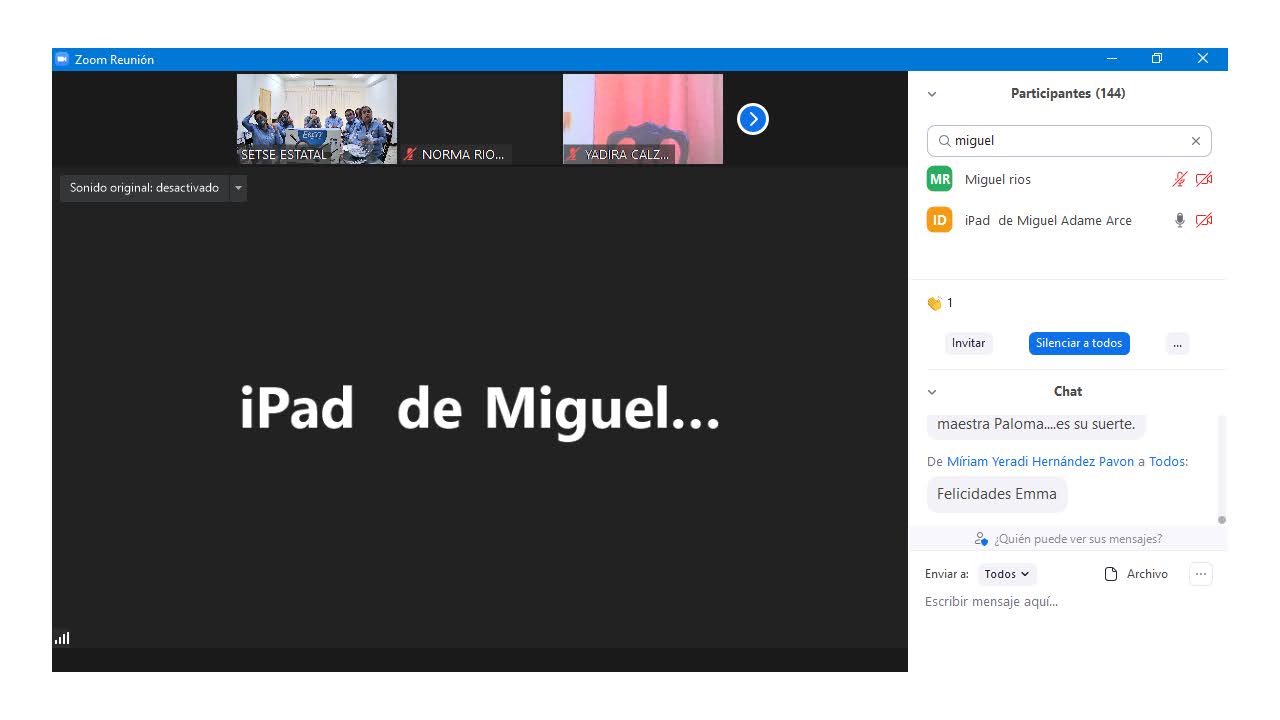This screenshot has width=1280, height=720.
Task: Open Sonido original dropdown arrow
Action: point(238,188)
